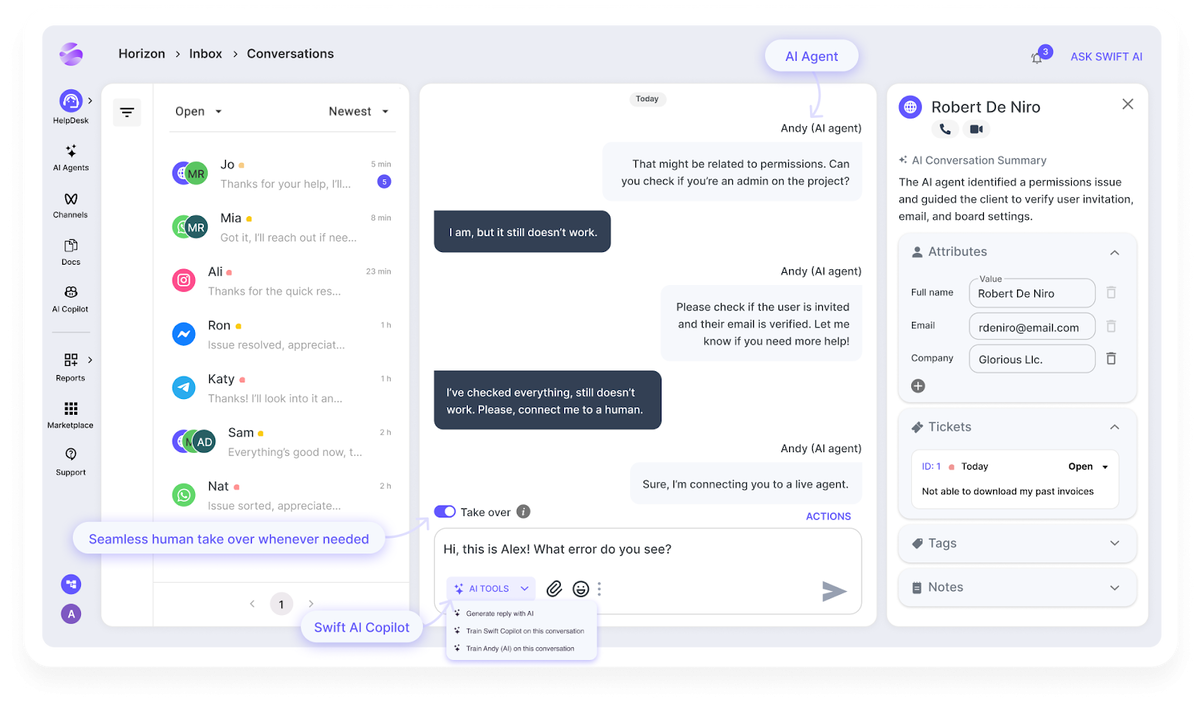Open the Newest sort dropdown
Viewport: 1200px width, 705px height.
click(x=358, y=112)
